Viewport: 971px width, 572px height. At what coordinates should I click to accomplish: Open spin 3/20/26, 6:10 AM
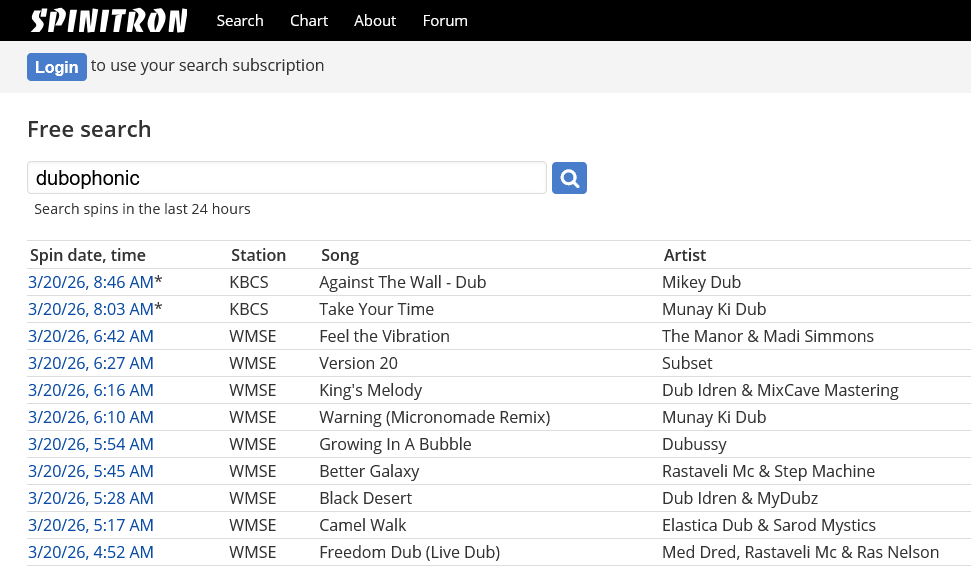click(90, 417)
